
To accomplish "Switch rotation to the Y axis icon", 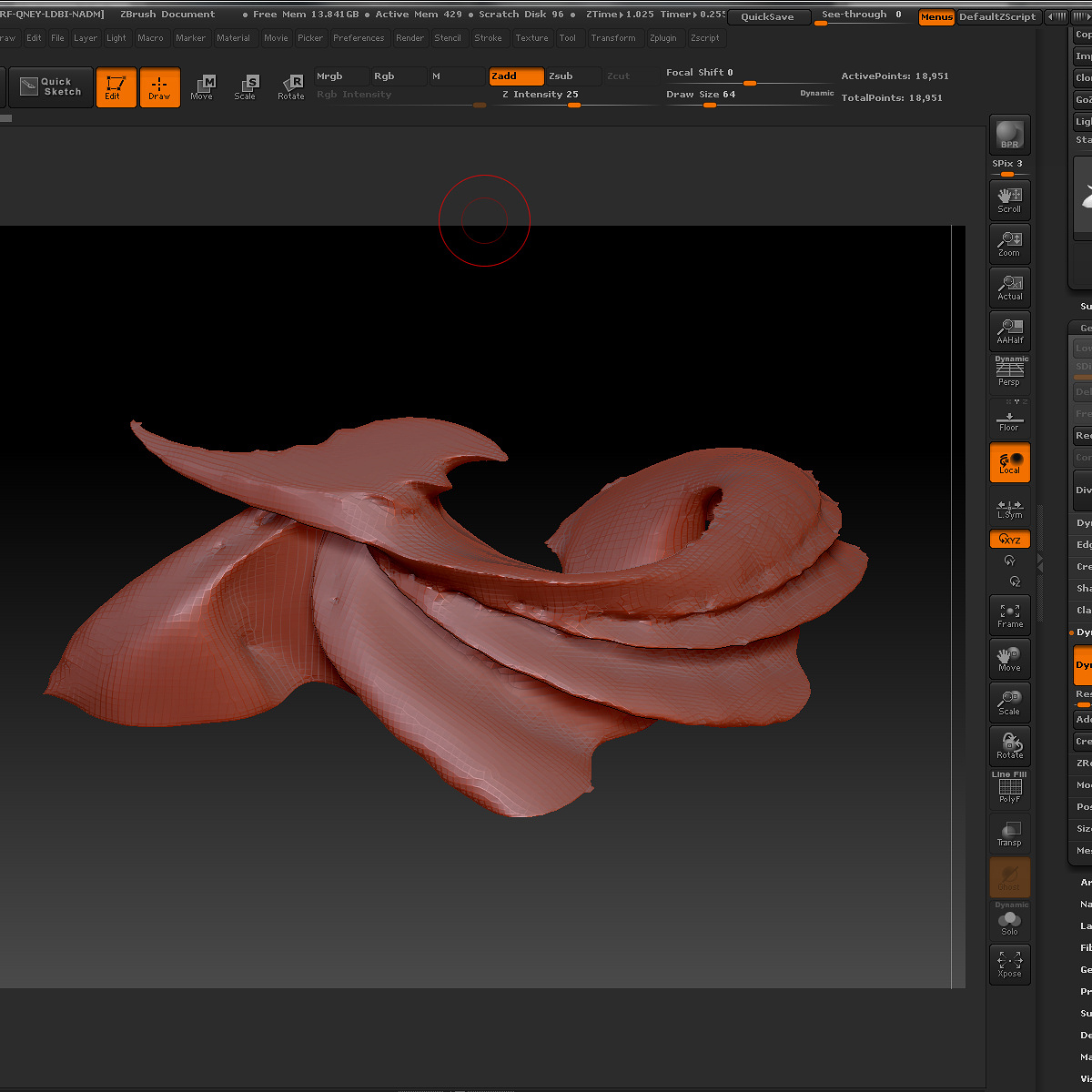I will [1010, 561].
